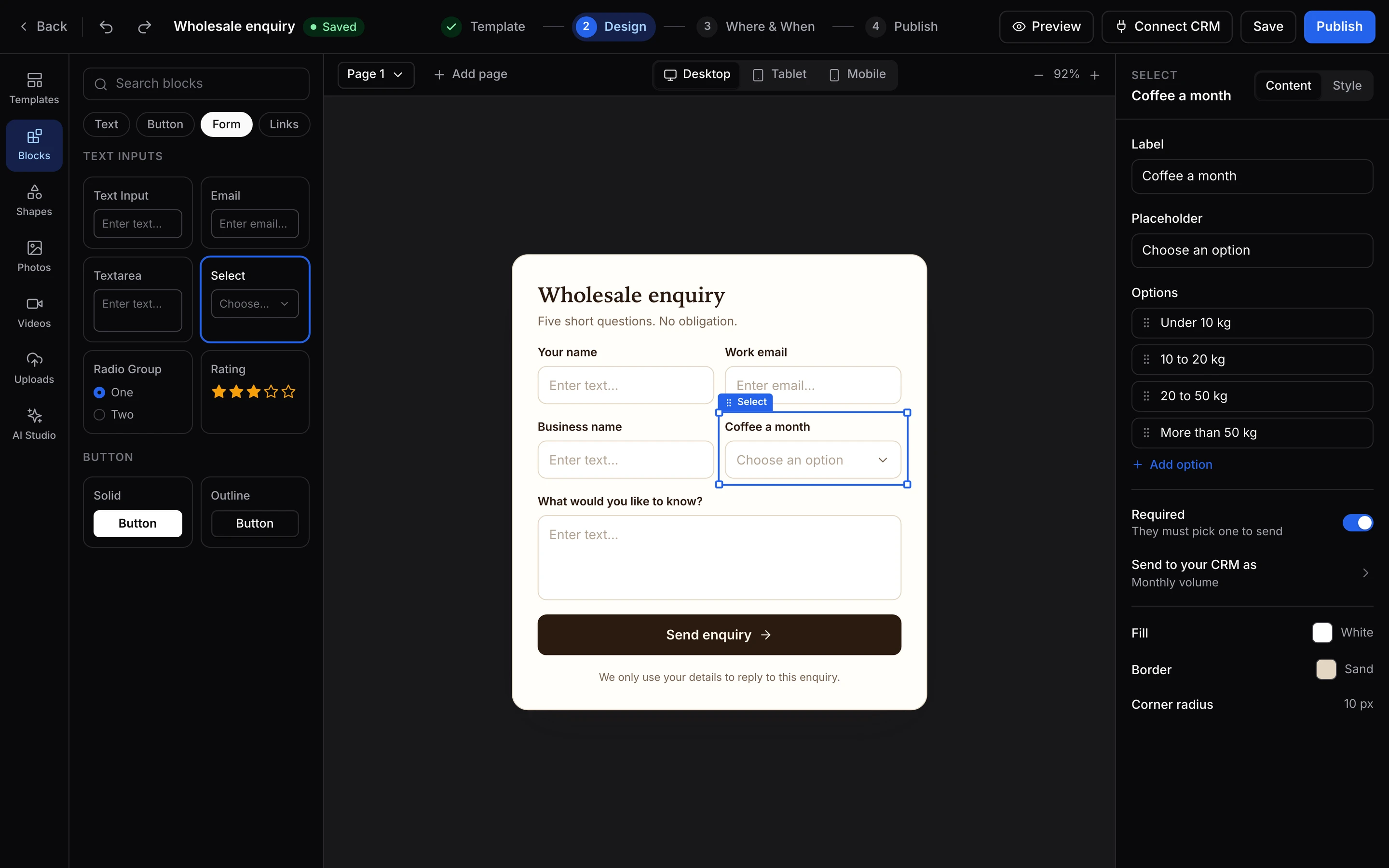Open the Photos sidebar panel

click(34, 256)
